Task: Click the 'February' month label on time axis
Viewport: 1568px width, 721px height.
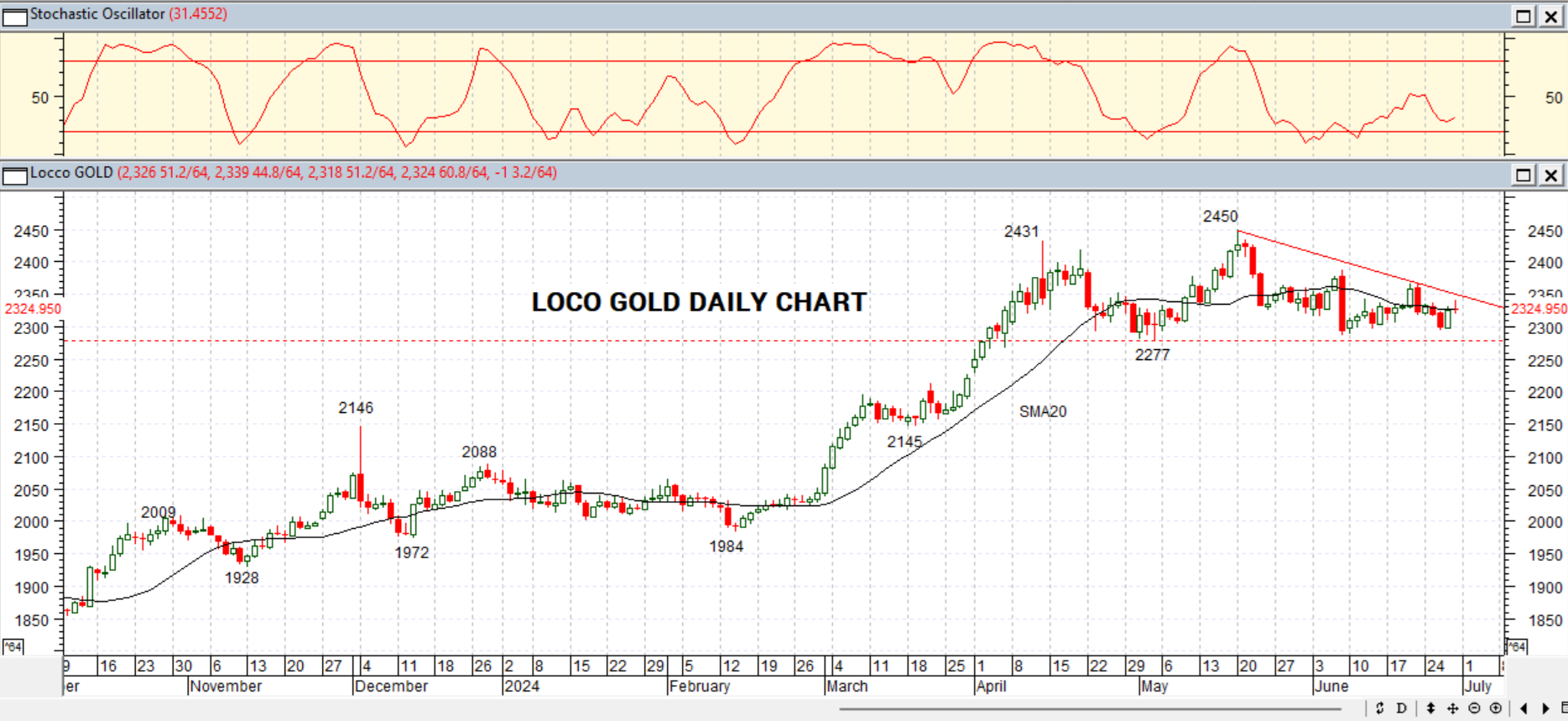Action: [x=700, y=686]
